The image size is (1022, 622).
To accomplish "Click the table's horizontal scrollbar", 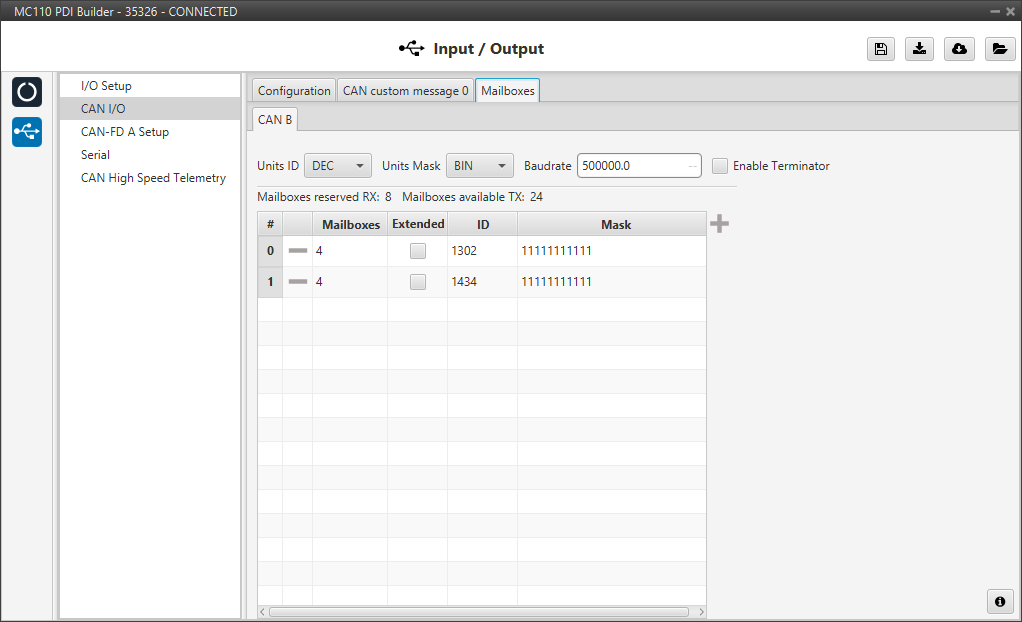I will click(480, 611).
